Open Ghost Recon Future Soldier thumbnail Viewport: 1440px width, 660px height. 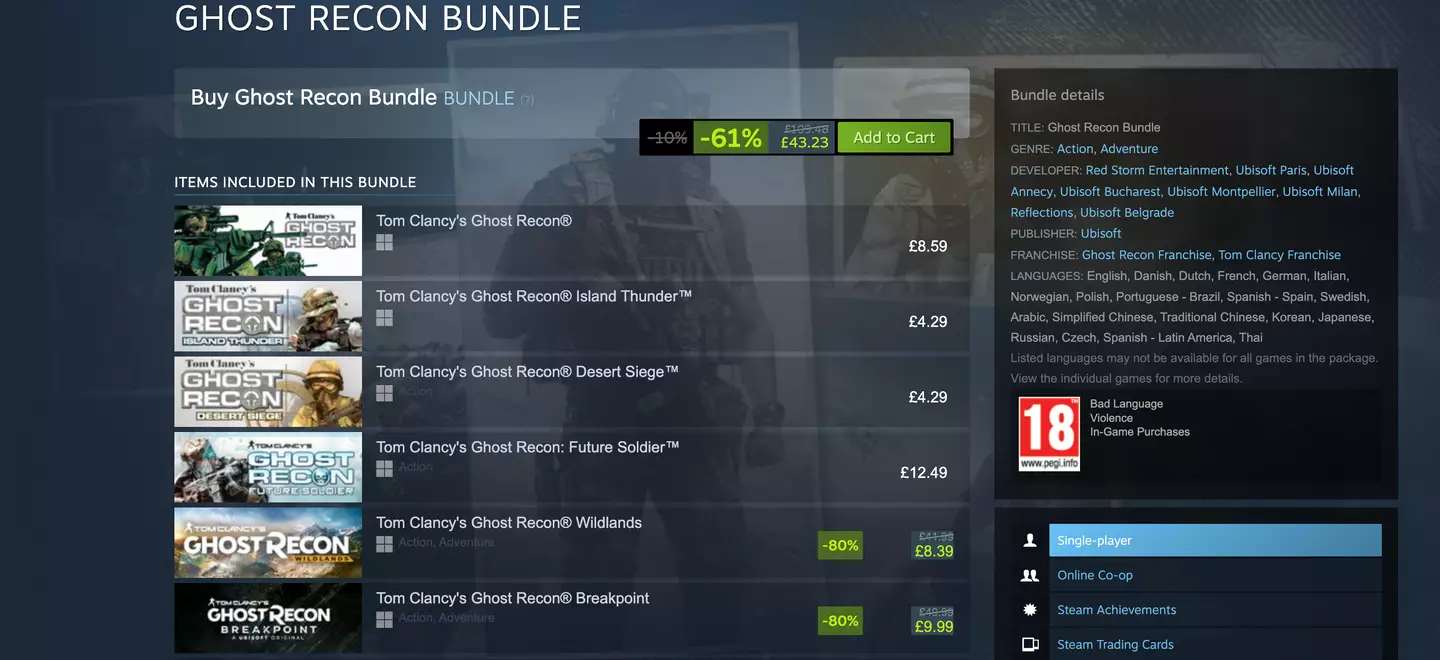pyautogui.click(x=268, y=467)
